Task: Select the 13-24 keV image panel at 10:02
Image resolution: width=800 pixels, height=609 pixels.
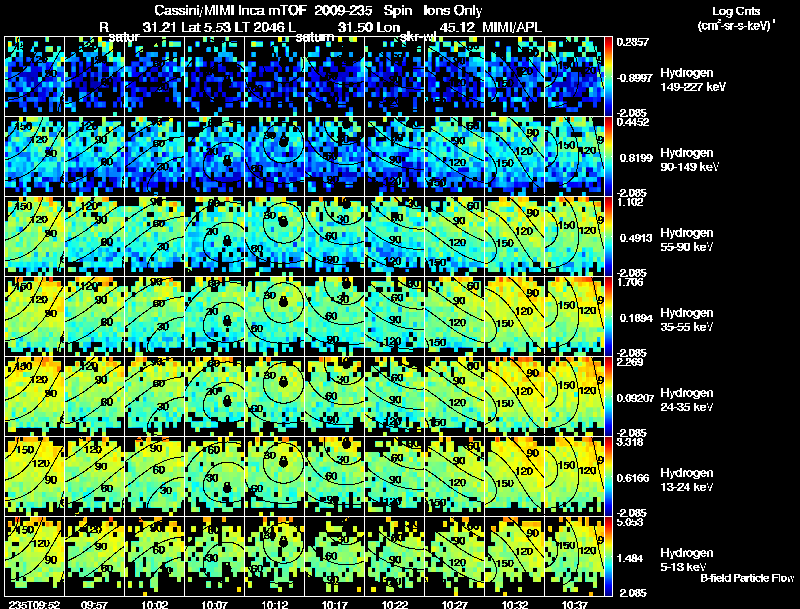Action: pyautogui.click(x=155, y=476)
